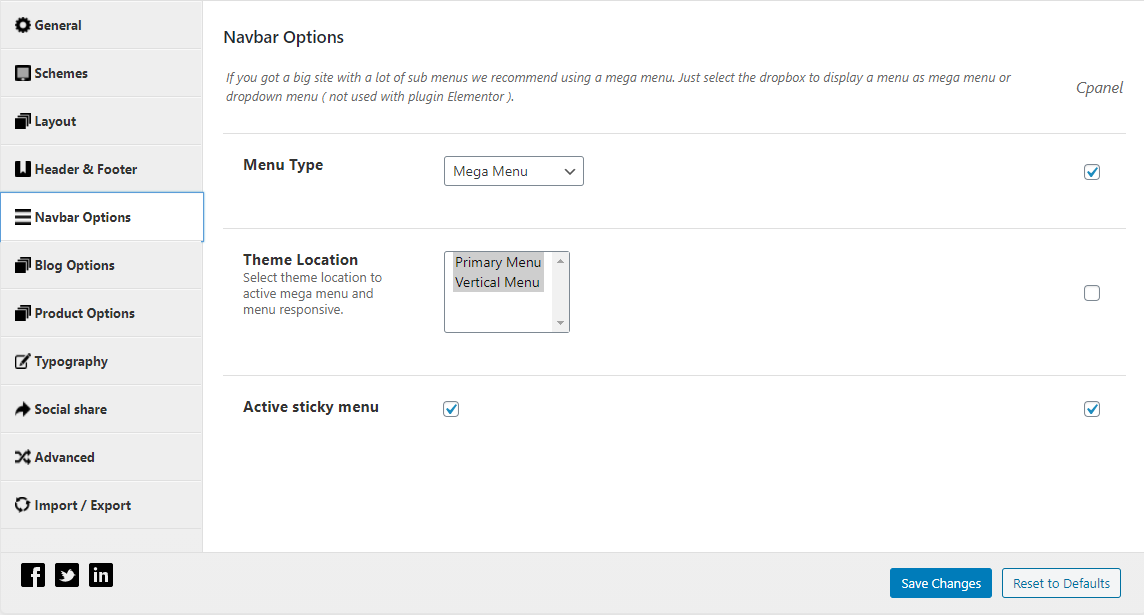This screenshot has height=615, width=1144.
Task: Open Header & Footer settings tab
Action: point(101,169)
